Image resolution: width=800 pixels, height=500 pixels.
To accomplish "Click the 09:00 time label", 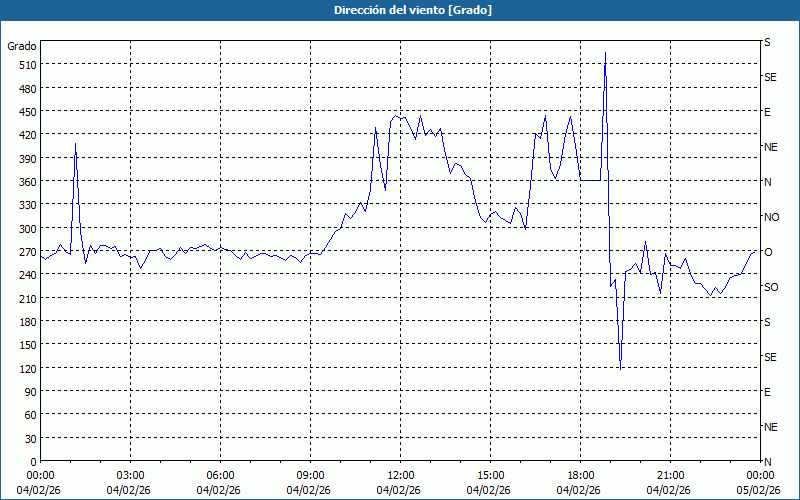I will [310, 475].
